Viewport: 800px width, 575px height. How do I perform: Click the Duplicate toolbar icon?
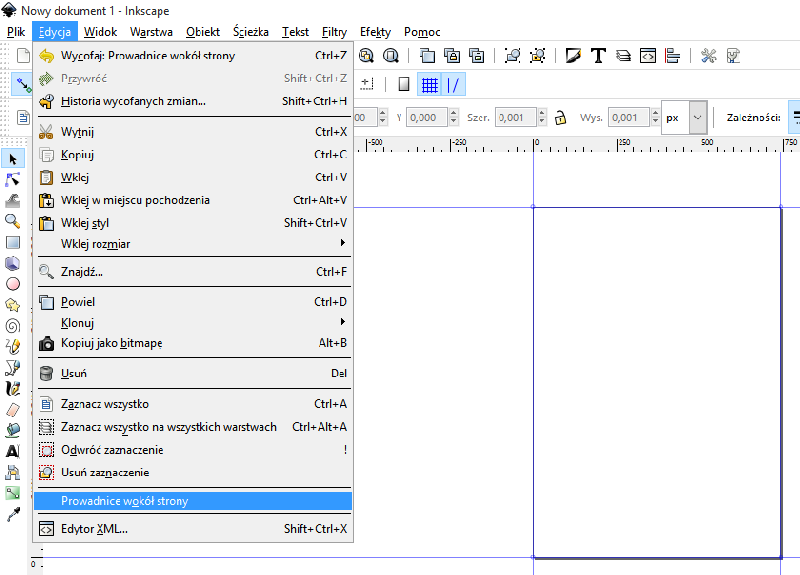[x=427, y=55]
